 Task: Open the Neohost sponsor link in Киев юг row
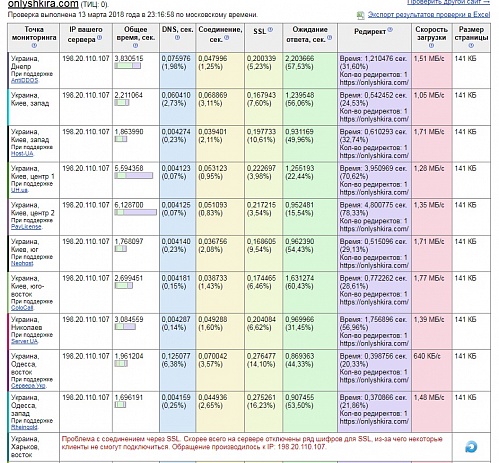[22, 264]
